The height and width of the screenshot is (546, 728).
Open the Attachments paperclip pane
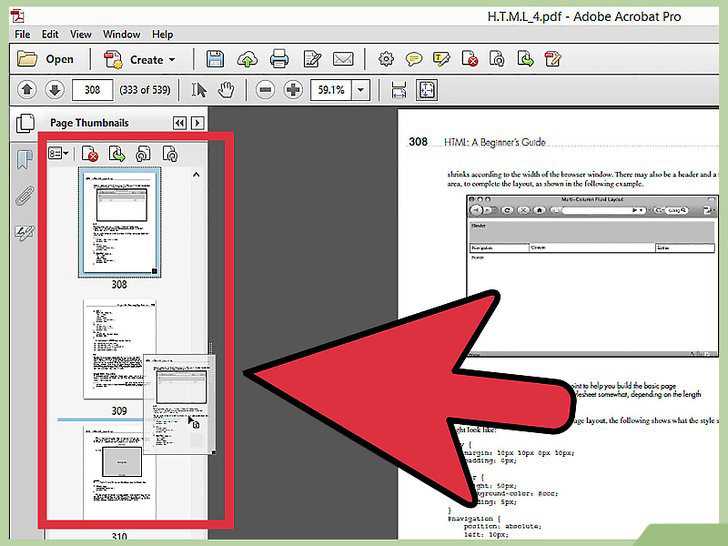[25, 195]
